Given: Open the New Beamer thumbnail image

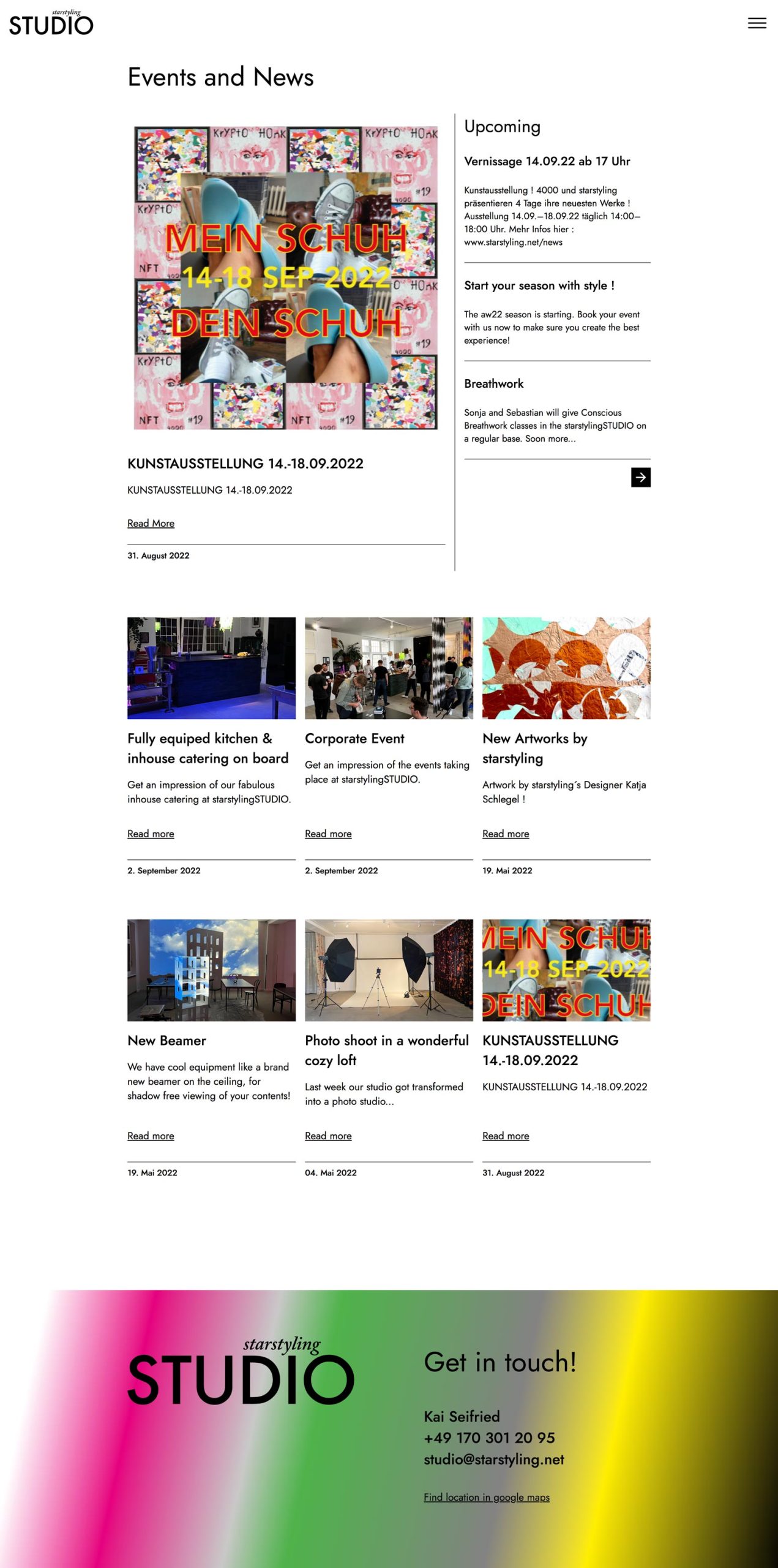Looking at the screenshot, I should (x=211, y=970).
